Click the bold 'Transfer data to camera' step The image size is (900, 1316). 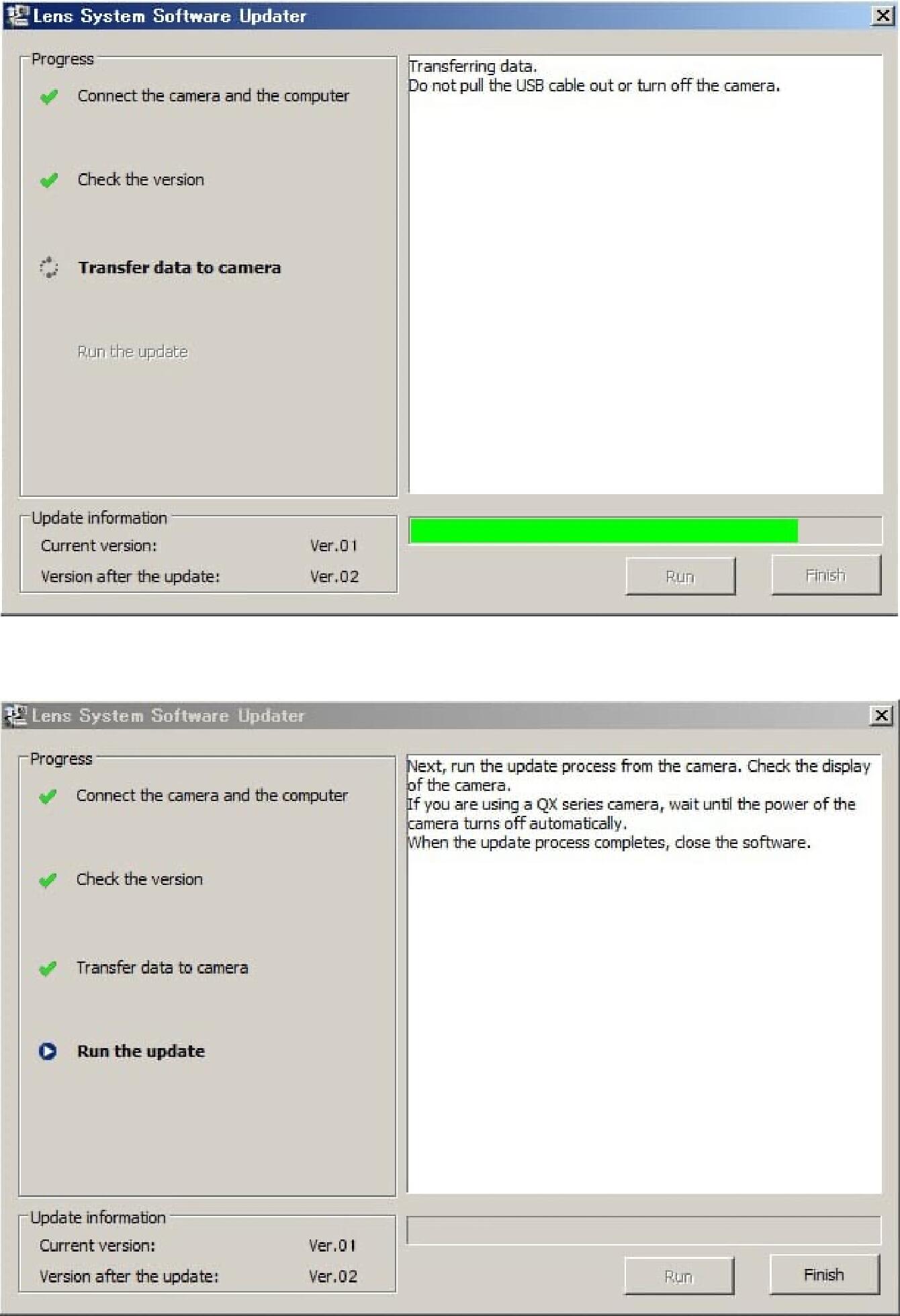[x=179, y=267]
